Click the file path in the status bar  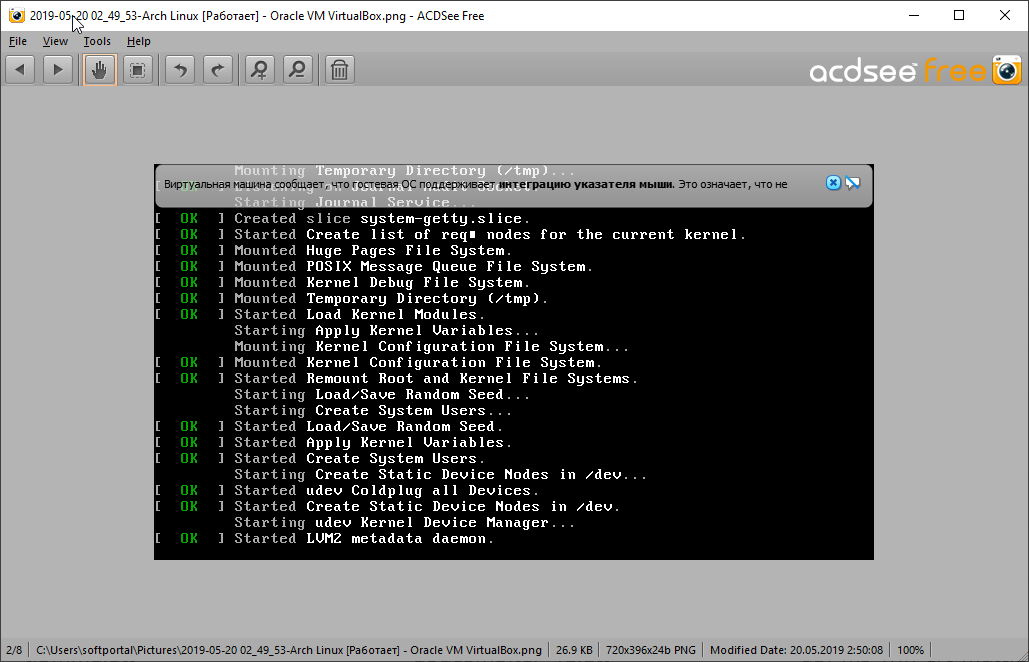point(289,650)
